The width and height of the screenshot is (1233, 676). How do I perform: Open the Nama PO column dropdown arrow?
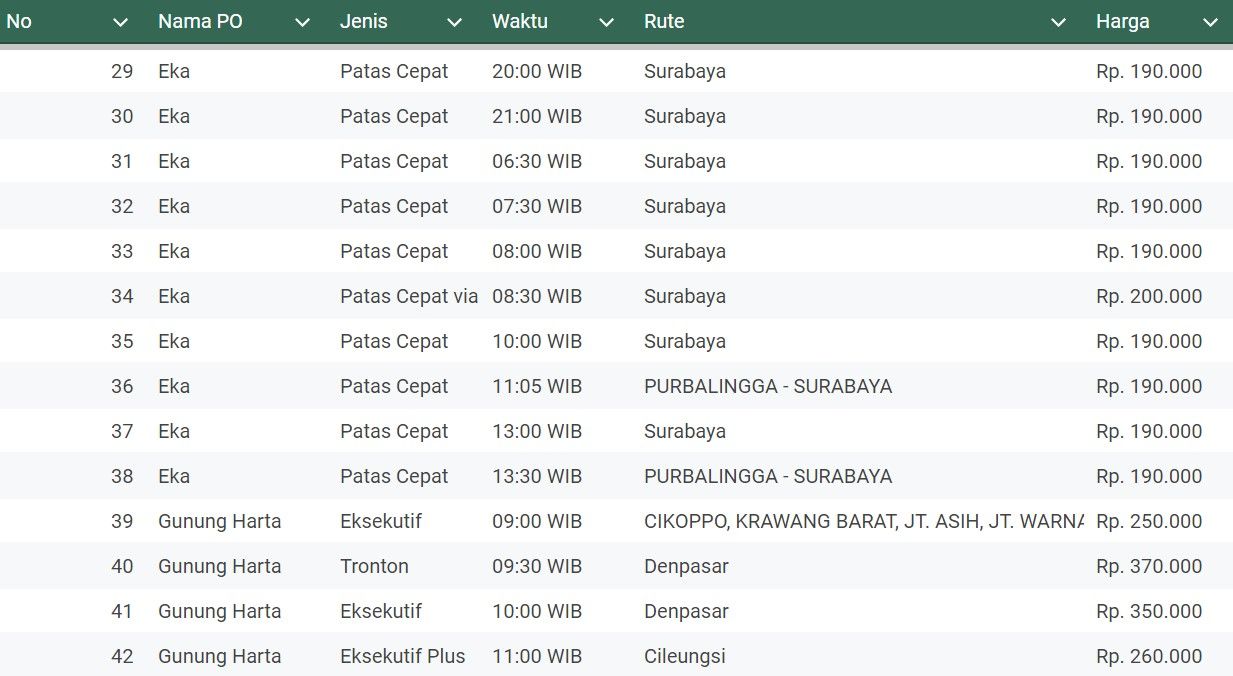click(303, 22)
